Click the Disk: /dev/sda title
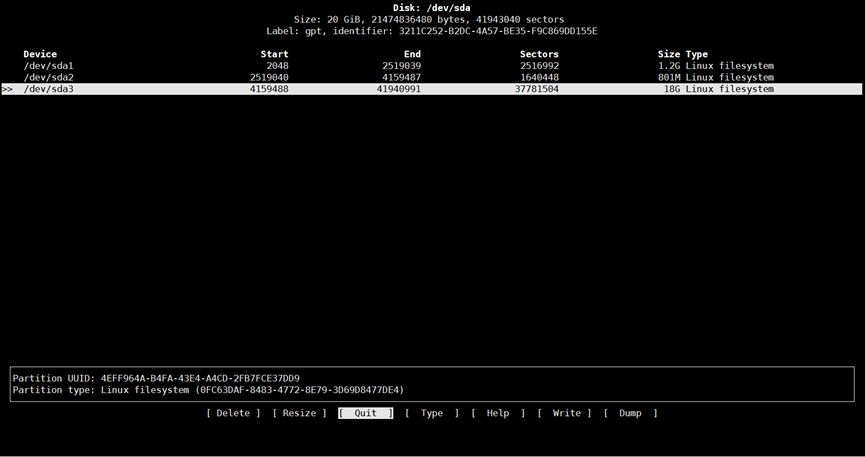865x457 pixels. click(431, 8)
